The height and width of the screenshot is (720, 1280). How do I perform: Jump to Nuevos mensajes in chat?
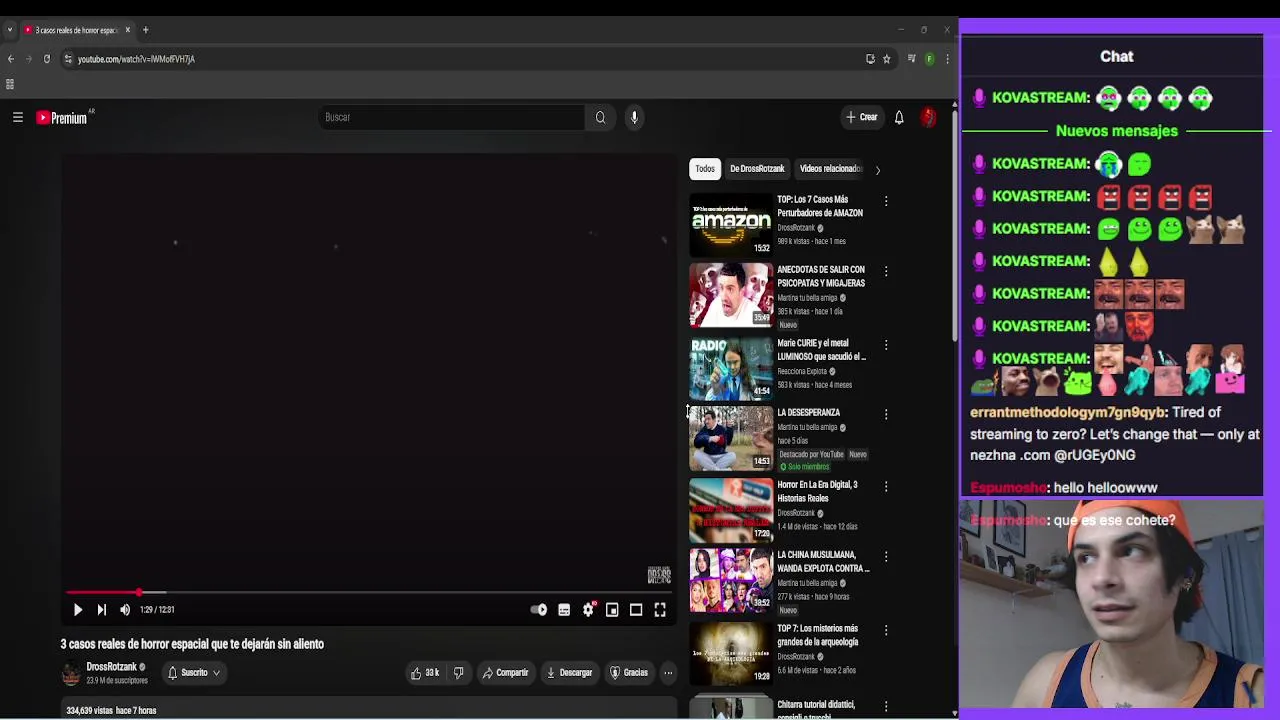(1116, 131)
